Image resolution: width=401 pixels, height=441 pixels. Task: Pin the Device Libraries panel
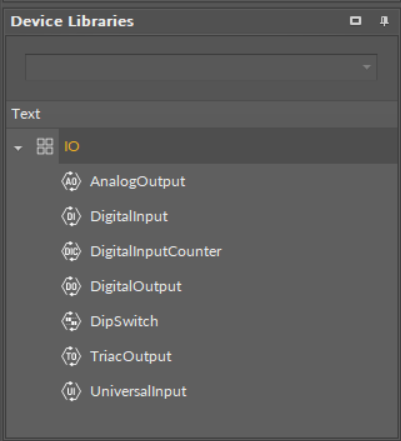click(x=384, y=21)
